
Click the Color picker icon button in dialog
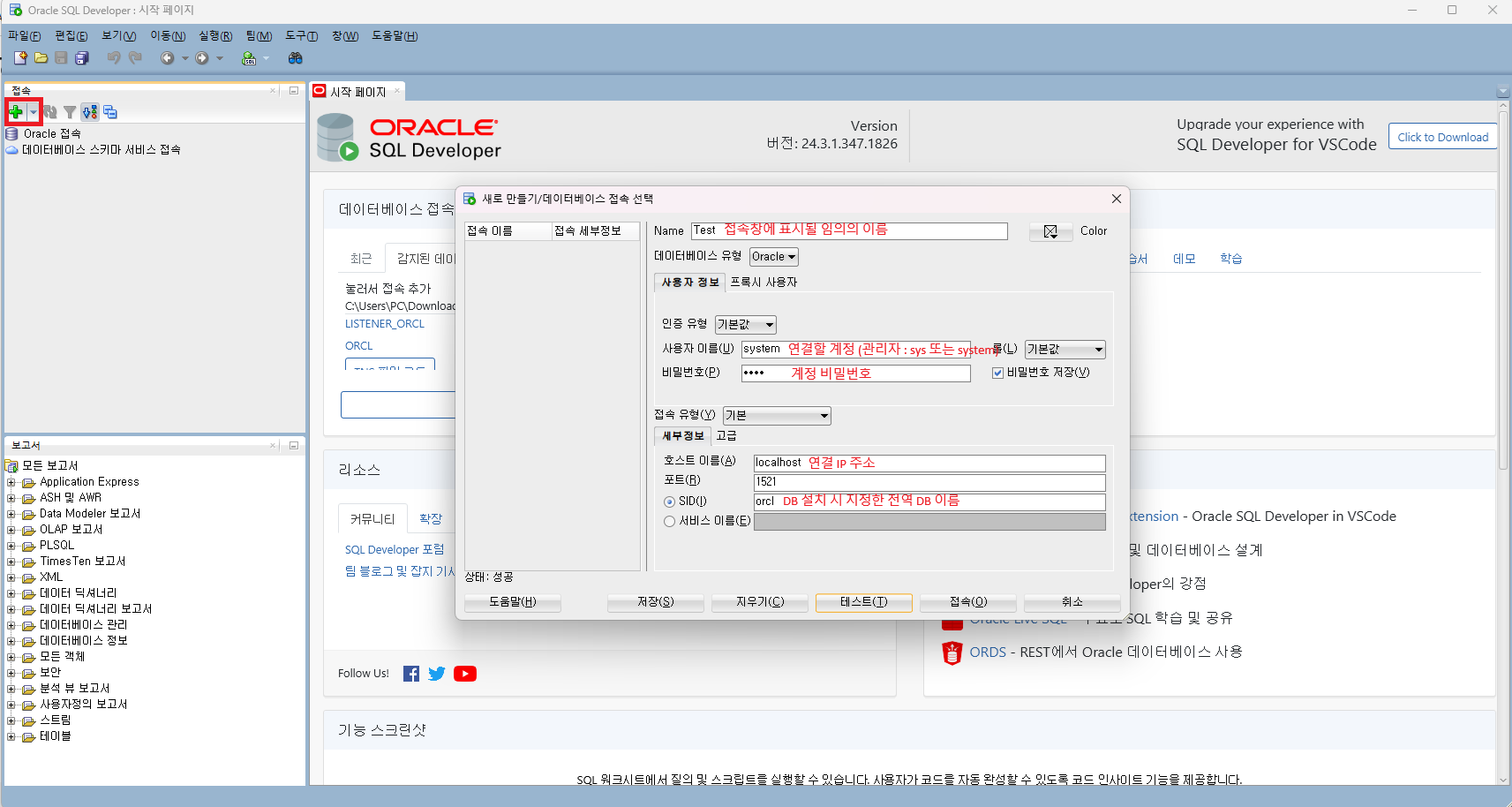point(1050,231)
